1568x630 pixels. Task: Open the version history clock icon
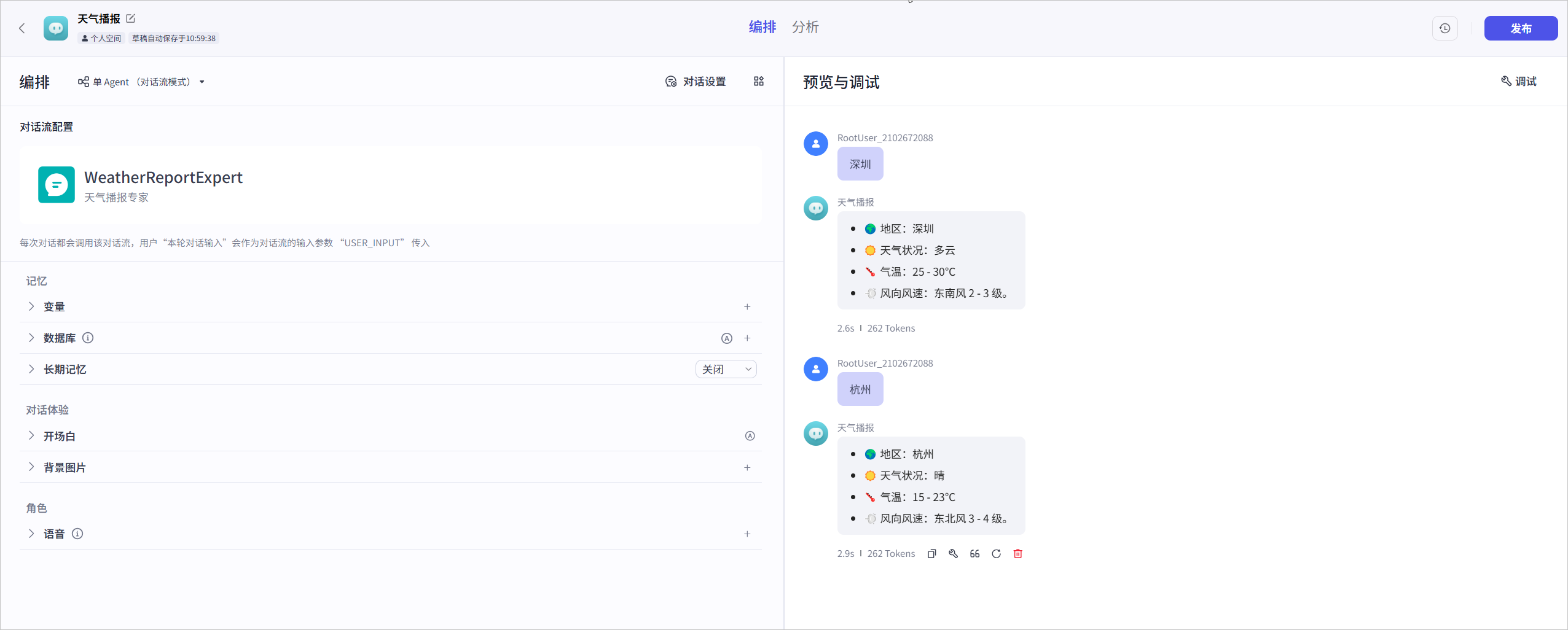1445,28
